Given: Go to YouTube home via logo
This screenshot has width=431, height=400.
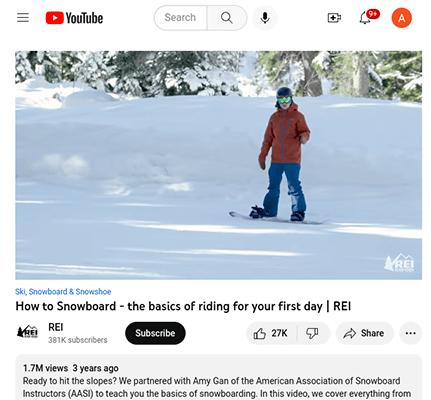Looking at the screenshot, I should pyautogui.click(x=74, y=18).
